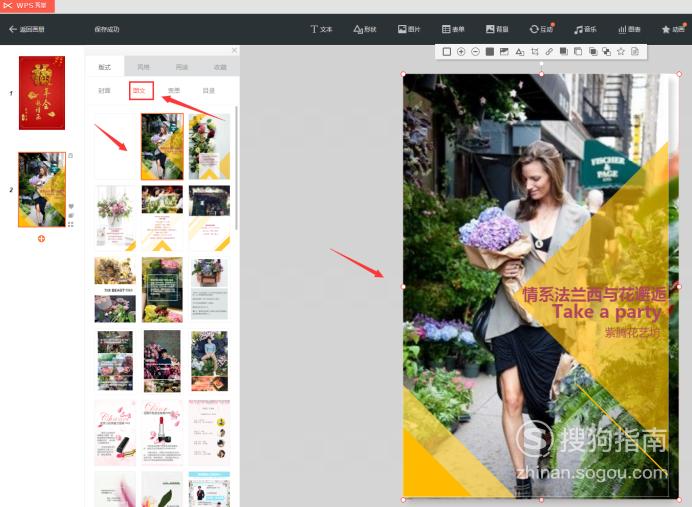Viewport: 692px width, 507px height.
Task: Click the crop icon in floating toolbar
Action: pyautogui.click(x=534, y=52)
